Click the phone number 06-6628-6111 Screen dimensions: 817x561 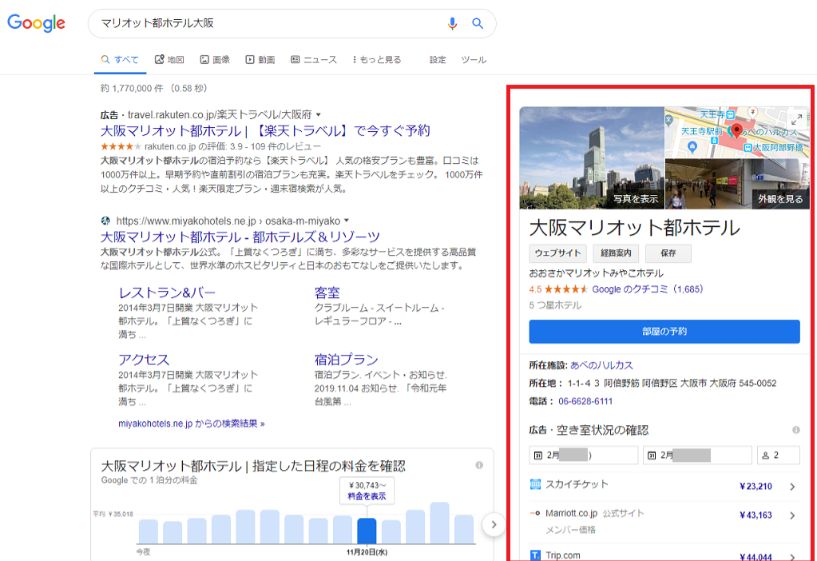(585, 401)
